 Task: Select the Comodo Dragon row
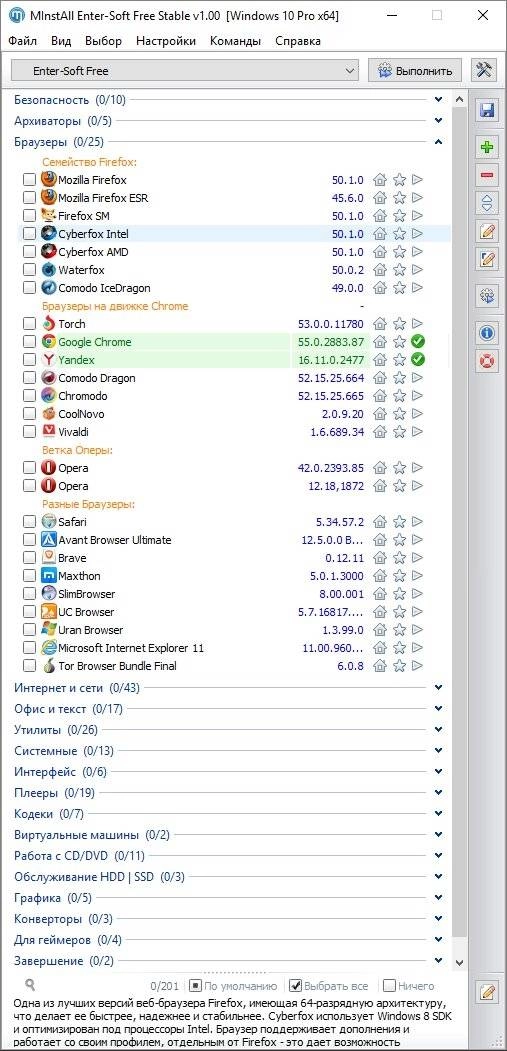[235, 378]
